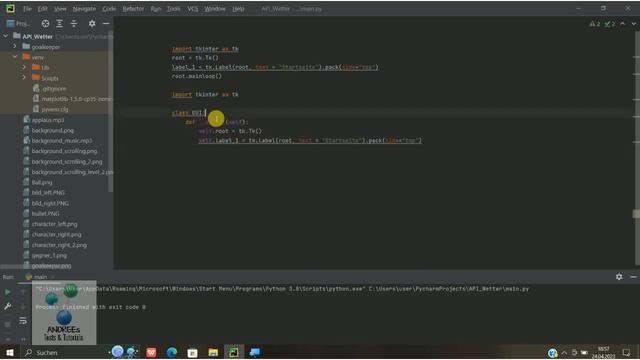Screen dimensions: 640x360
Task: Collapse the API_Wetter project root
Action: (x=5, y=36)
